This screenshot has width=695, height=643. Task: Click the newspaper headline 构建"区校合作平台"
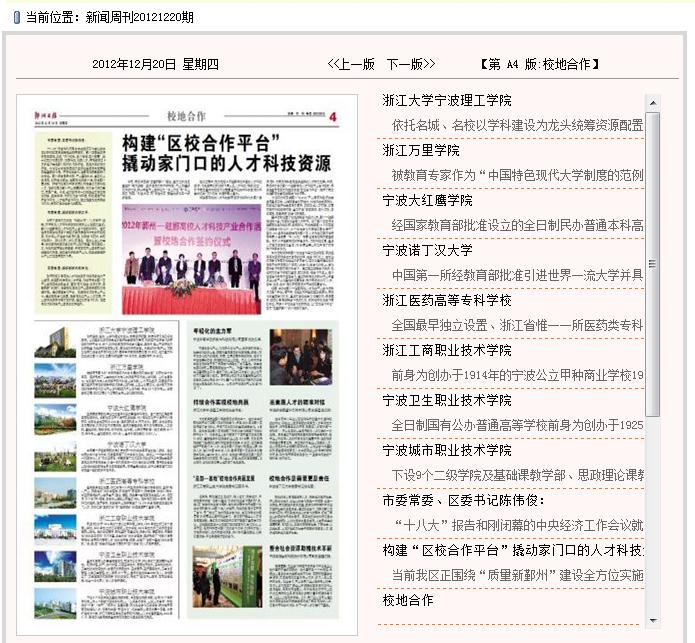[x=226, y=153]
